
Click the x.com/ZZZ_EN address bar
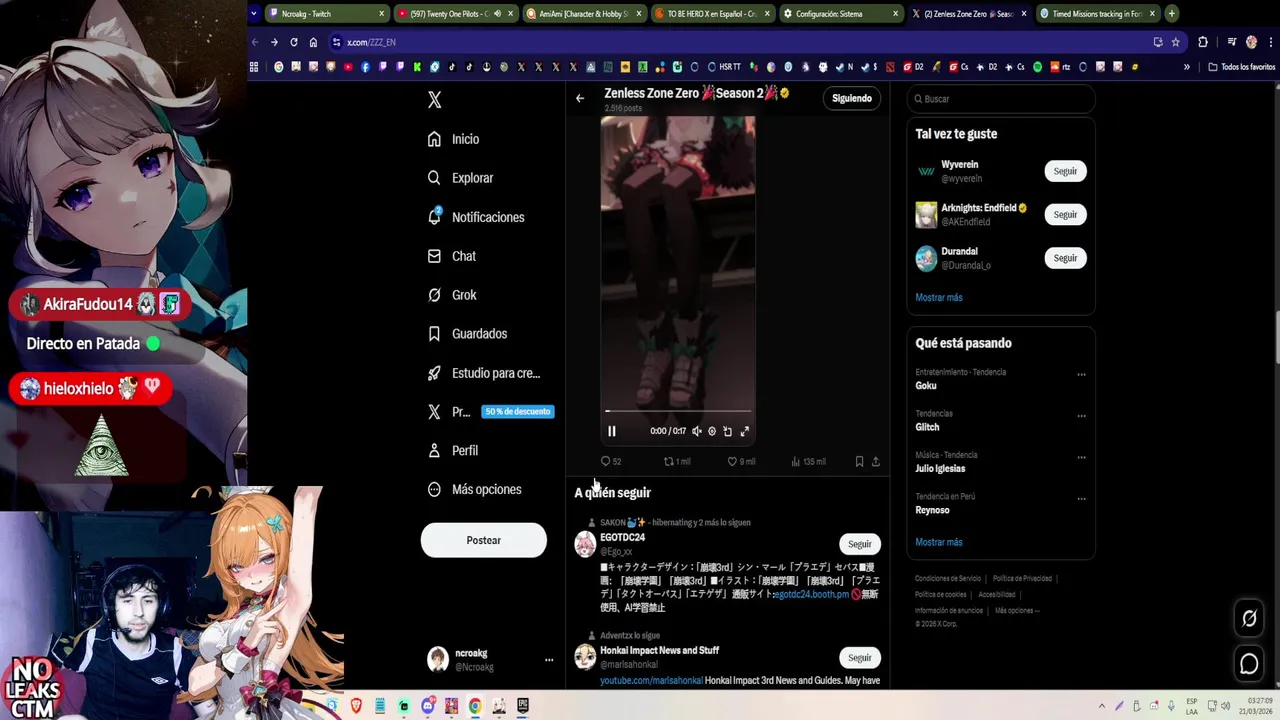tap(740, 42)
